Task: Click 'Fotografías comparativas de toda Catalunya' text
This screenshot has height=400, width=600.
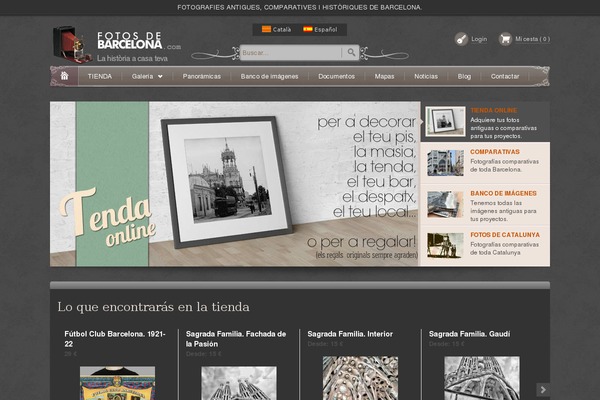Action: pos(504,248)
